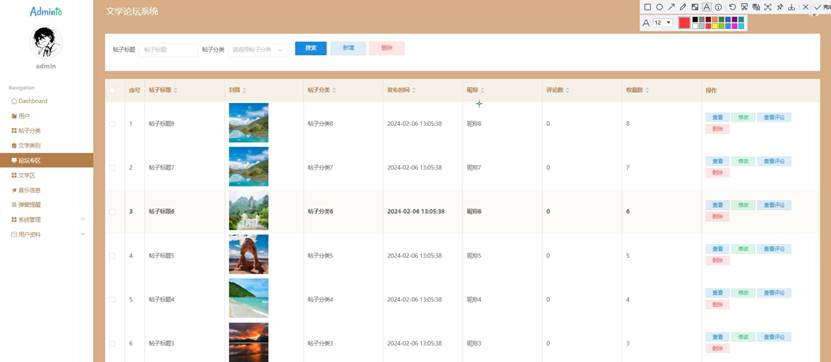Open the 帖子分类 filter dropdown
The width and height of the screenshot is (831, 362).
click(259, 49)
